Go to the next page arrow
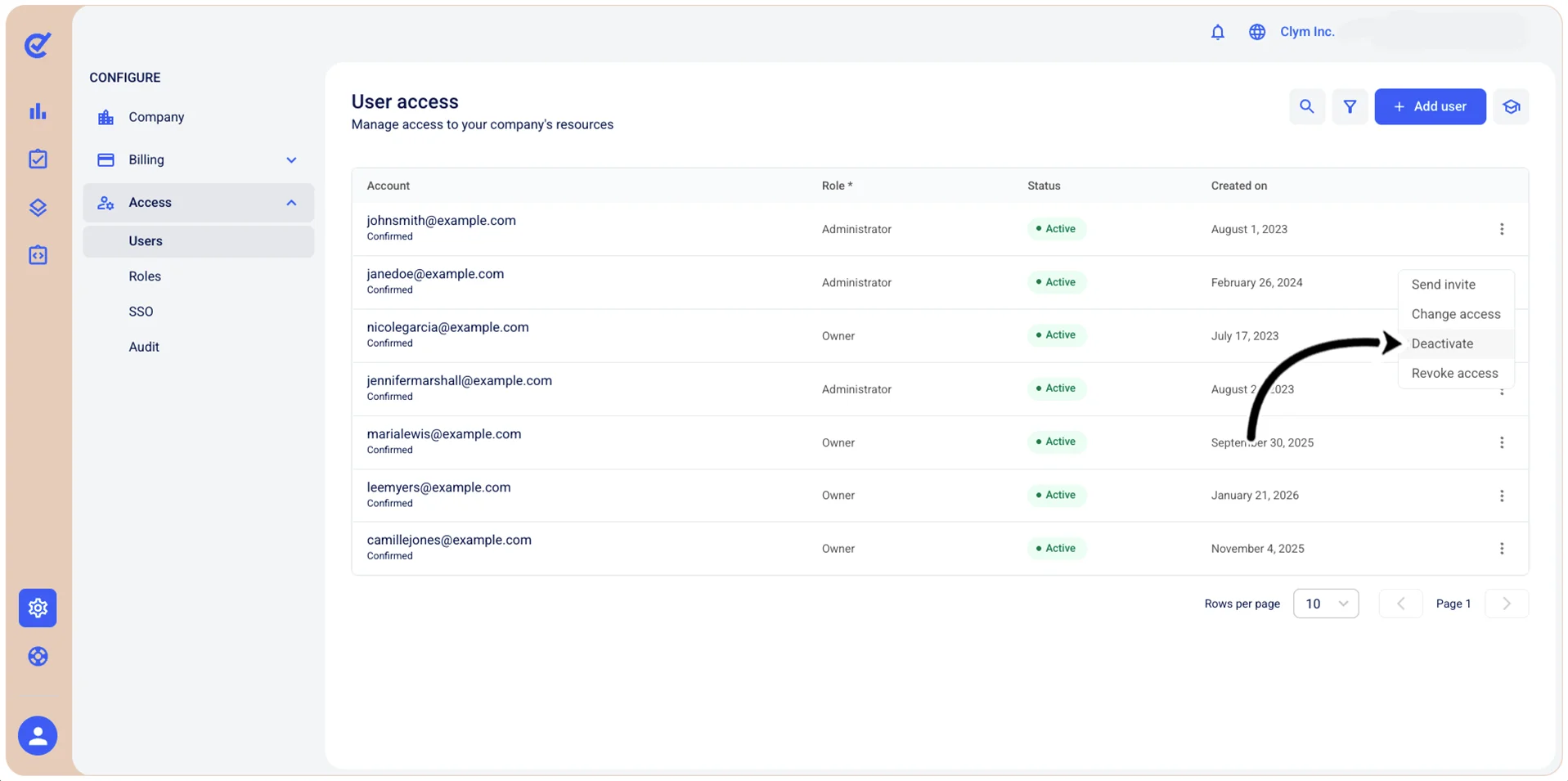This screenshot has width=1568, height=781. pyautogui.click(x=1507, y=604)
